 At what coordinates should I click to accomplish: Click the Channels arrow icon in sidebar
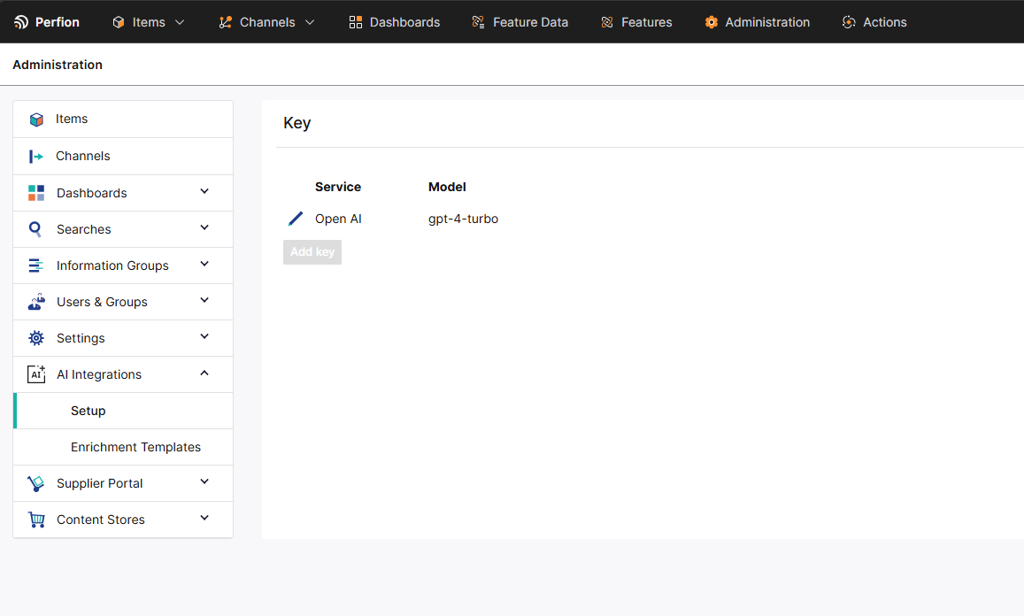click(x=36, y=156)
